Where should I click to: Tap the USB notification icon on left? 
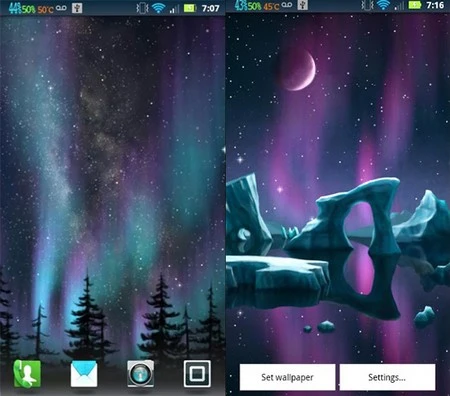[x=77, y=8]
